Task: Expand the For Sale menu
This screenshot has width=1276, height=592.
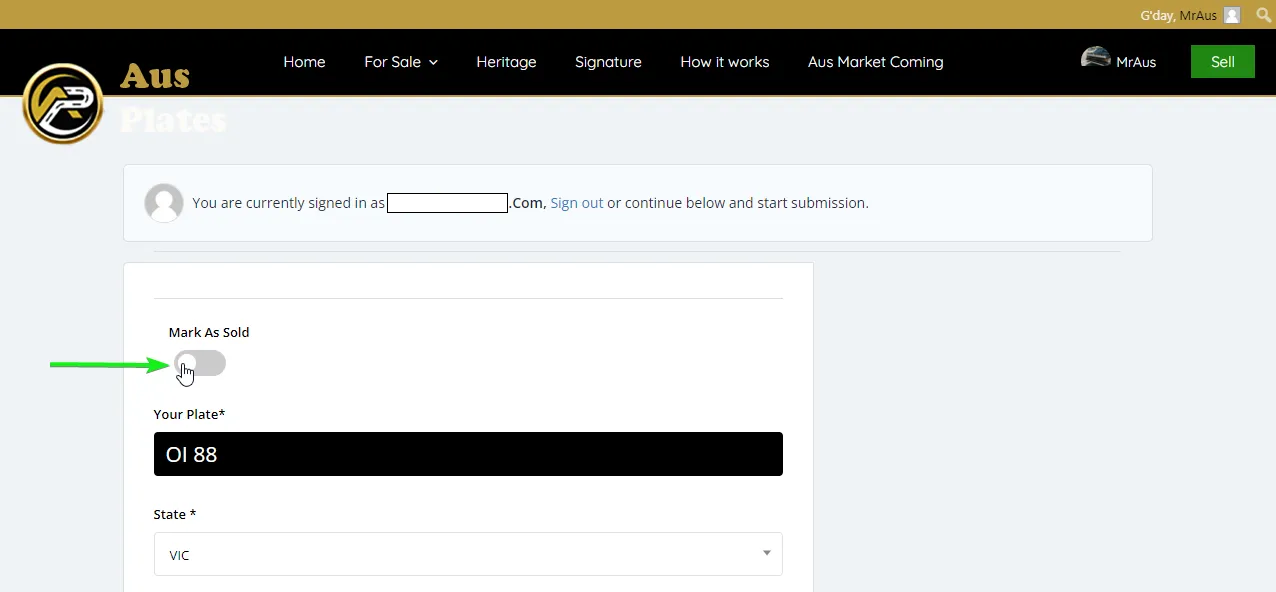Action: click(x=400, y=62)
